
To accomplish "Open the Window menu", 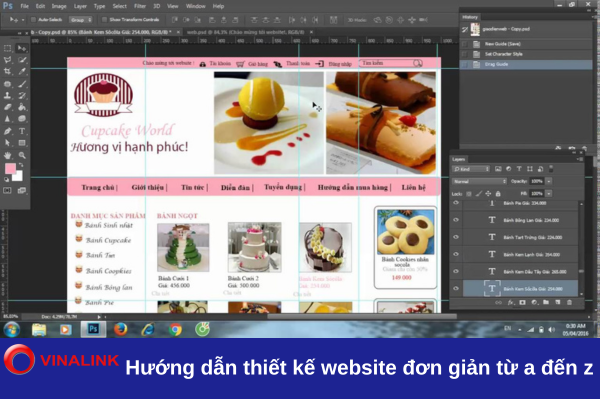I will click(196, 6).
